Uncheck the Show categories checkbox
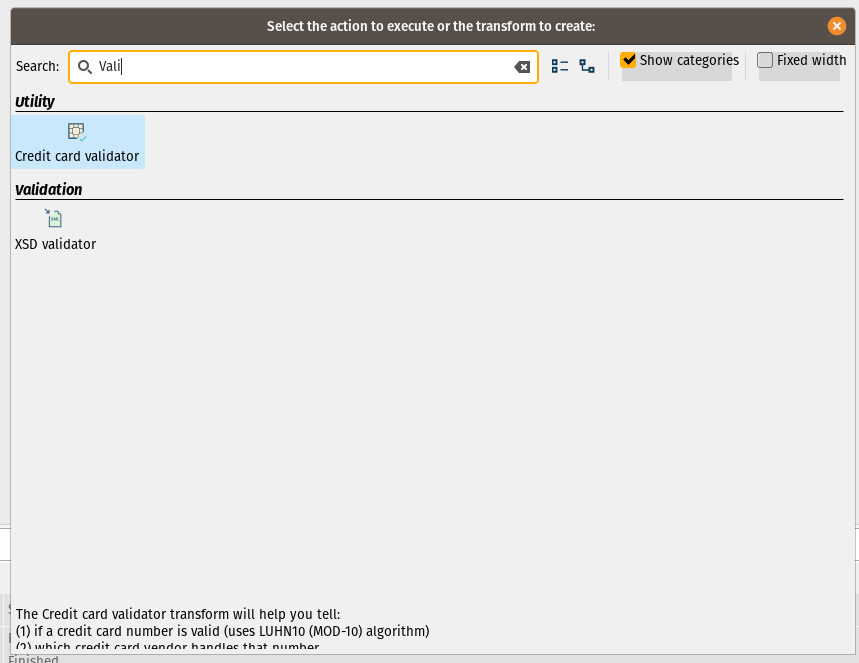This screenshot has width=859, height=663. click(628, 60)
